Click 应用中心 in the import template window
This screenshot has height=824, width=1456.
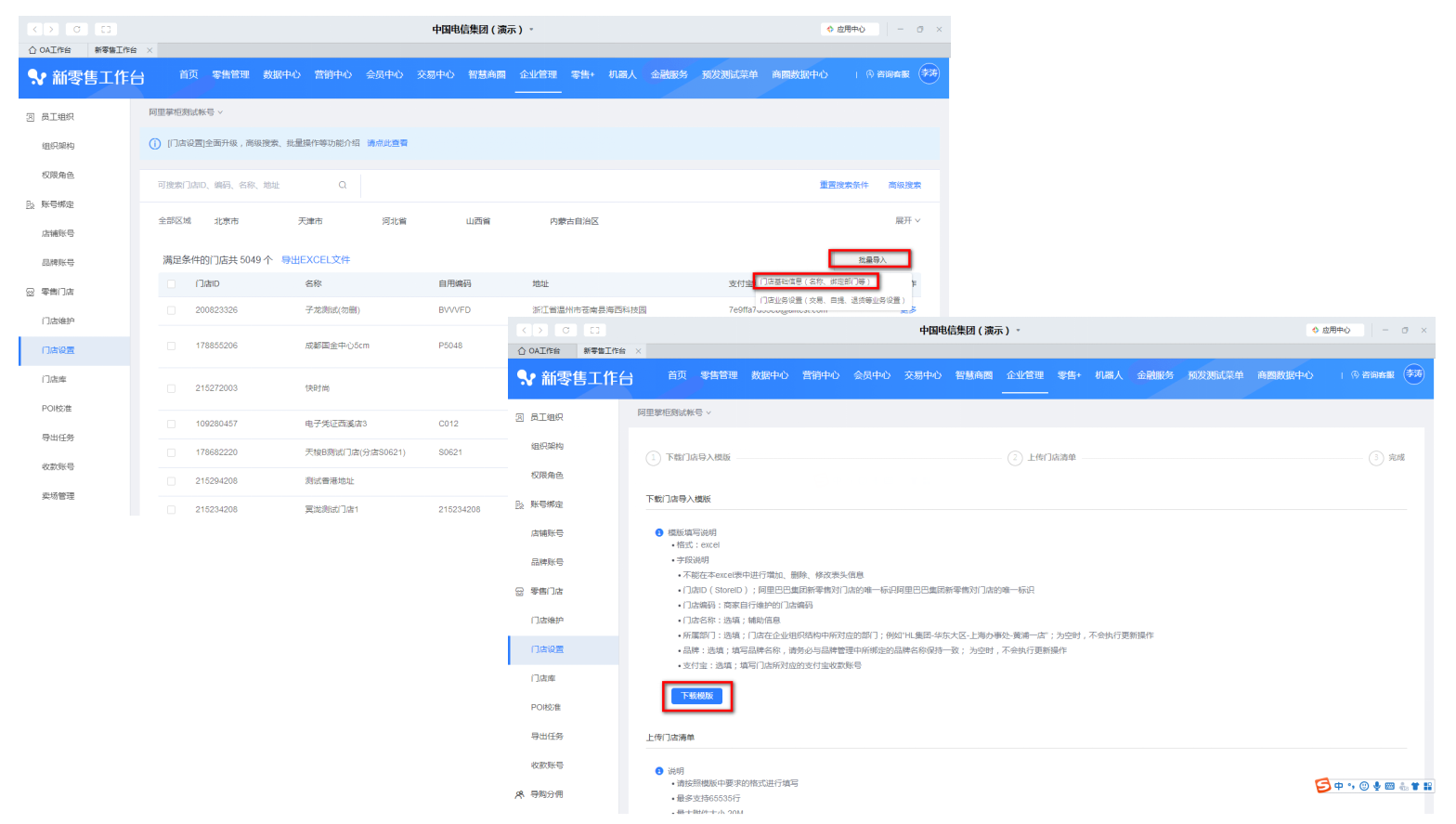(x=1336, y=330)
